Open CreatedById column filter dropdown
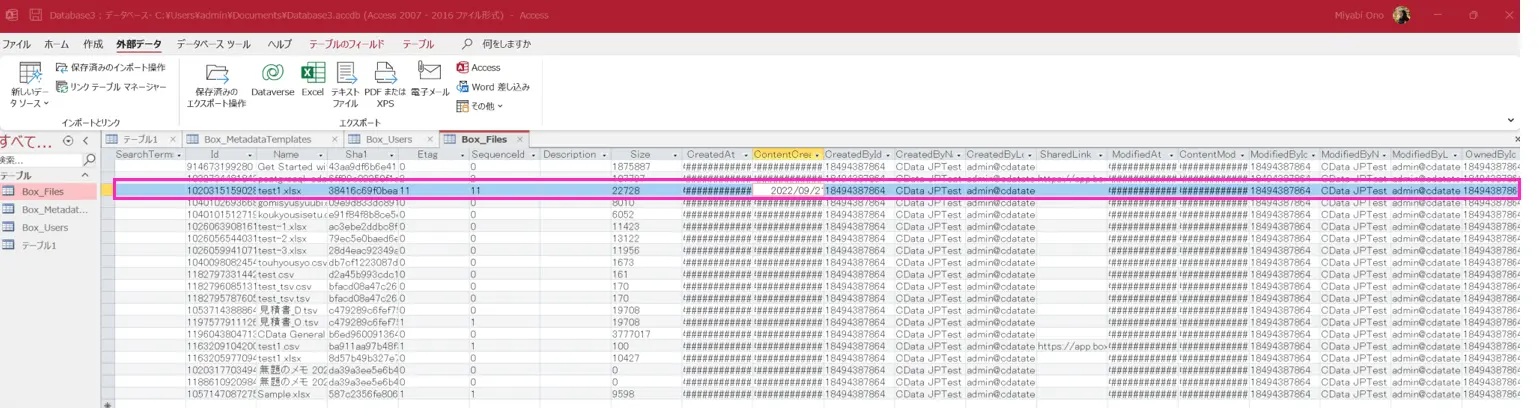Image resolution: width=1539 pixels, height=408 pixels. pyautogui.click(x=887, y=155)
